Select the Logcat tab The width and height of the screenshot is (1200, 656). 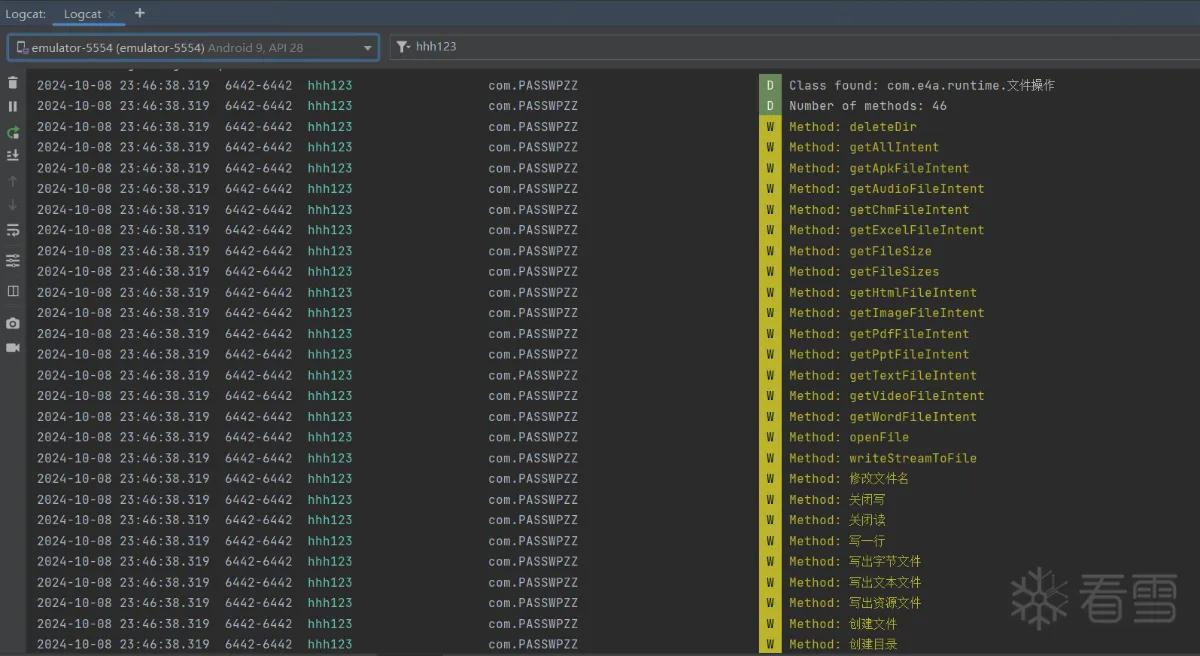point(83,14)
